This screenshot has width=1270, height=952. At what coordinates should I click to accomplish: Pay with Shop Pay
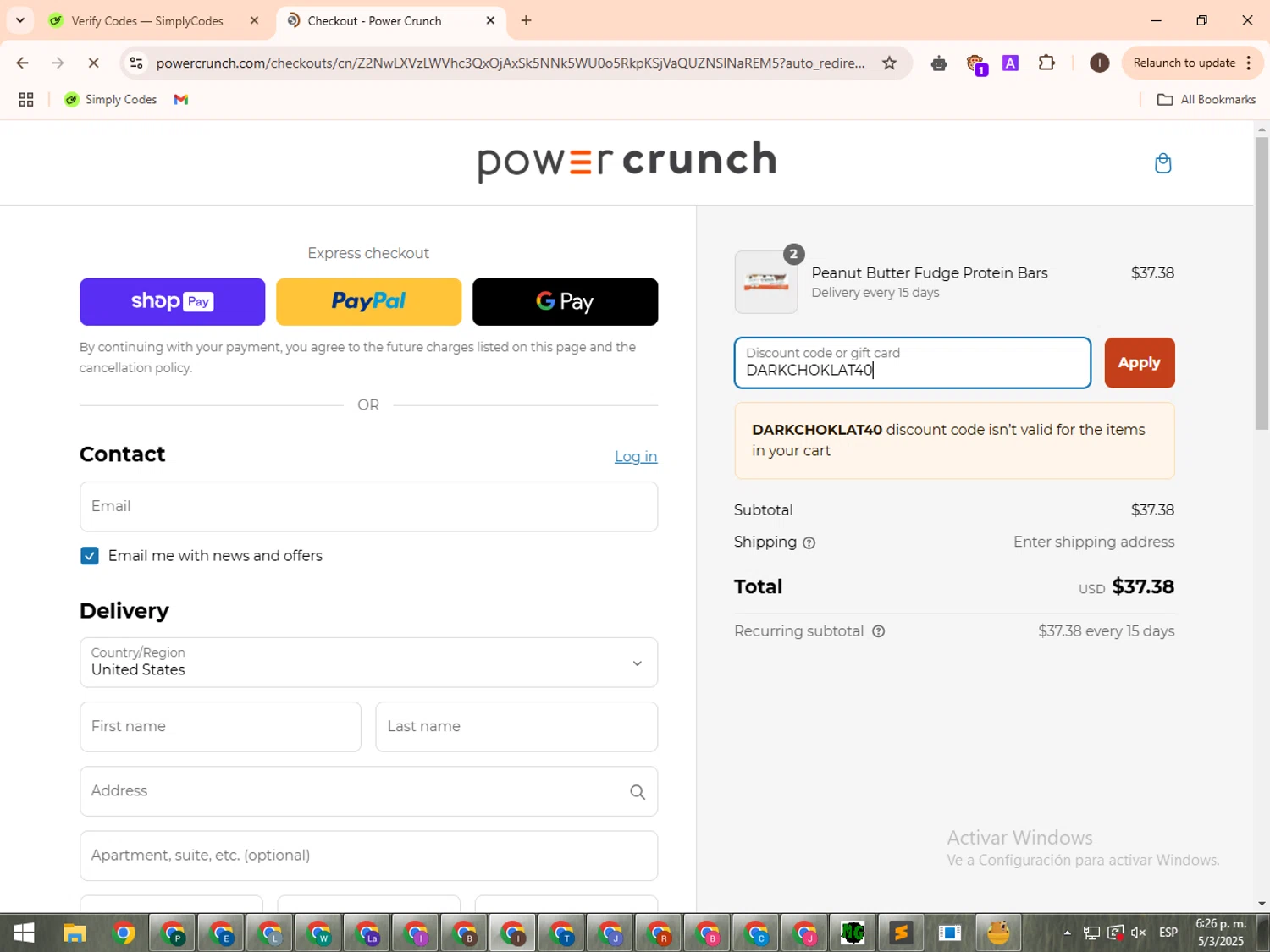click(x=172, y=302)
